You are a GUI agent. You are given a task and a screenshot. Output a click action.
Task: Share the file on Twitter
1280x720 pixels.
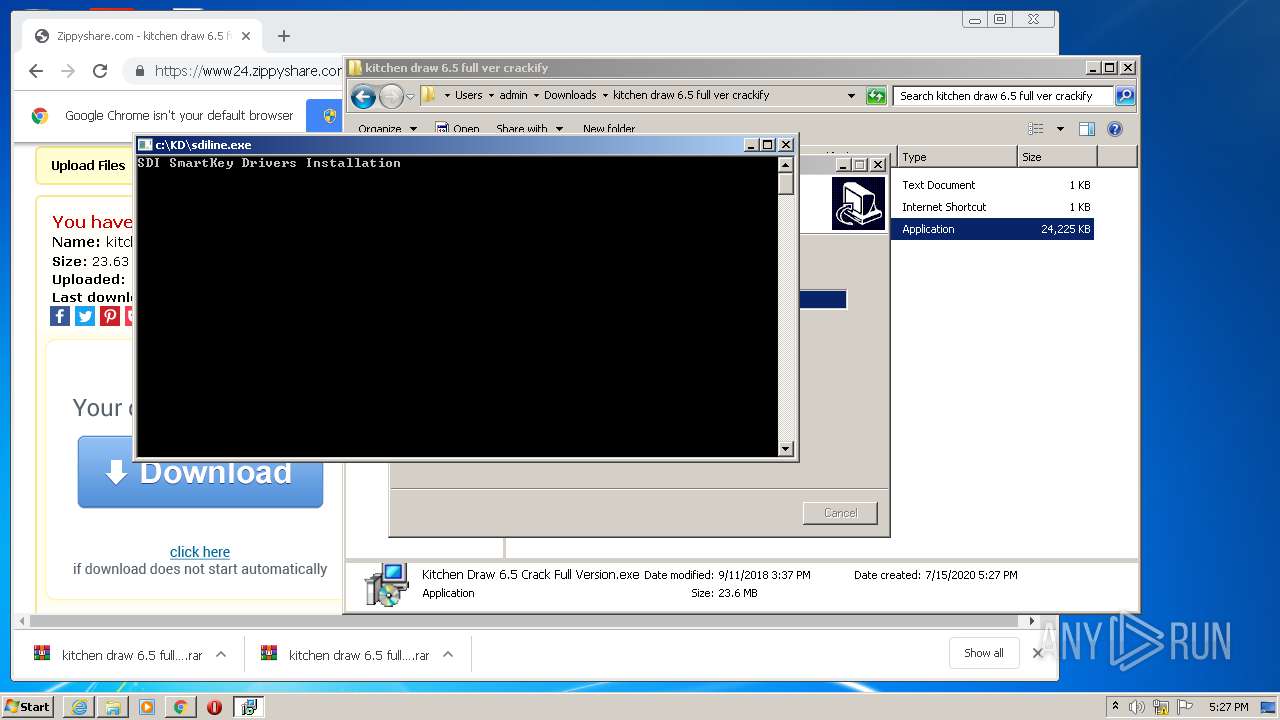[85, 316]
